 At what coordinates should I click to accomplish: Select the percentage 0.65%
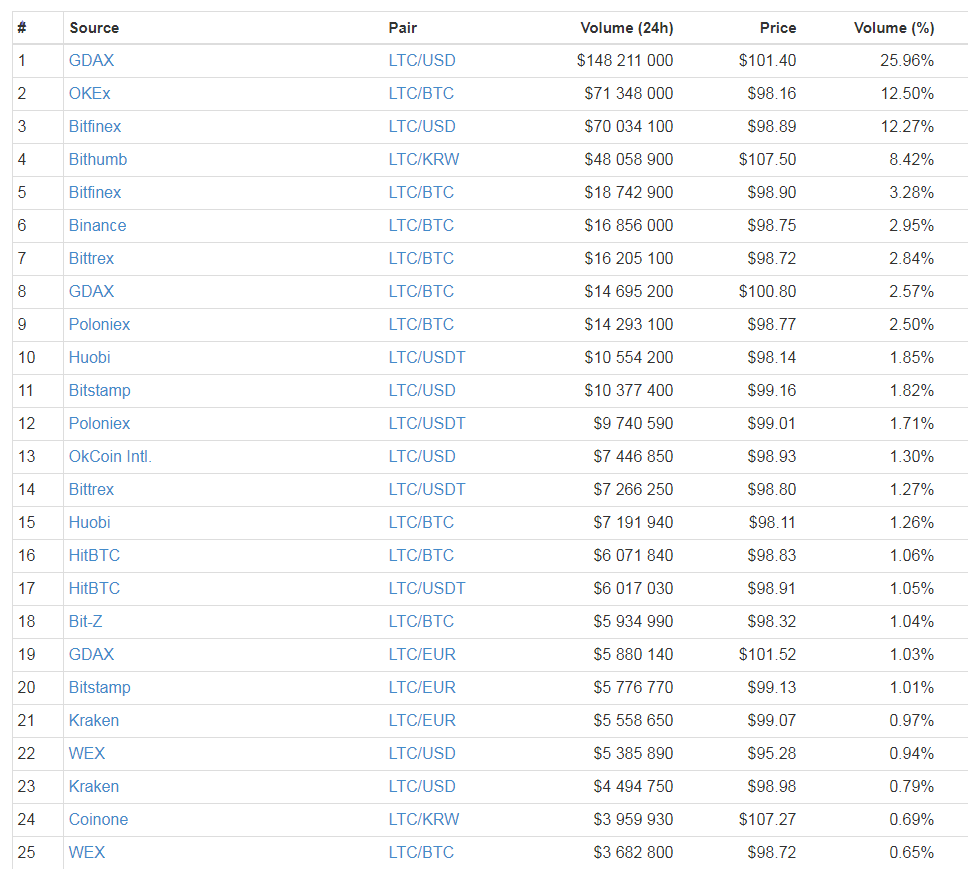click(911, 853)
